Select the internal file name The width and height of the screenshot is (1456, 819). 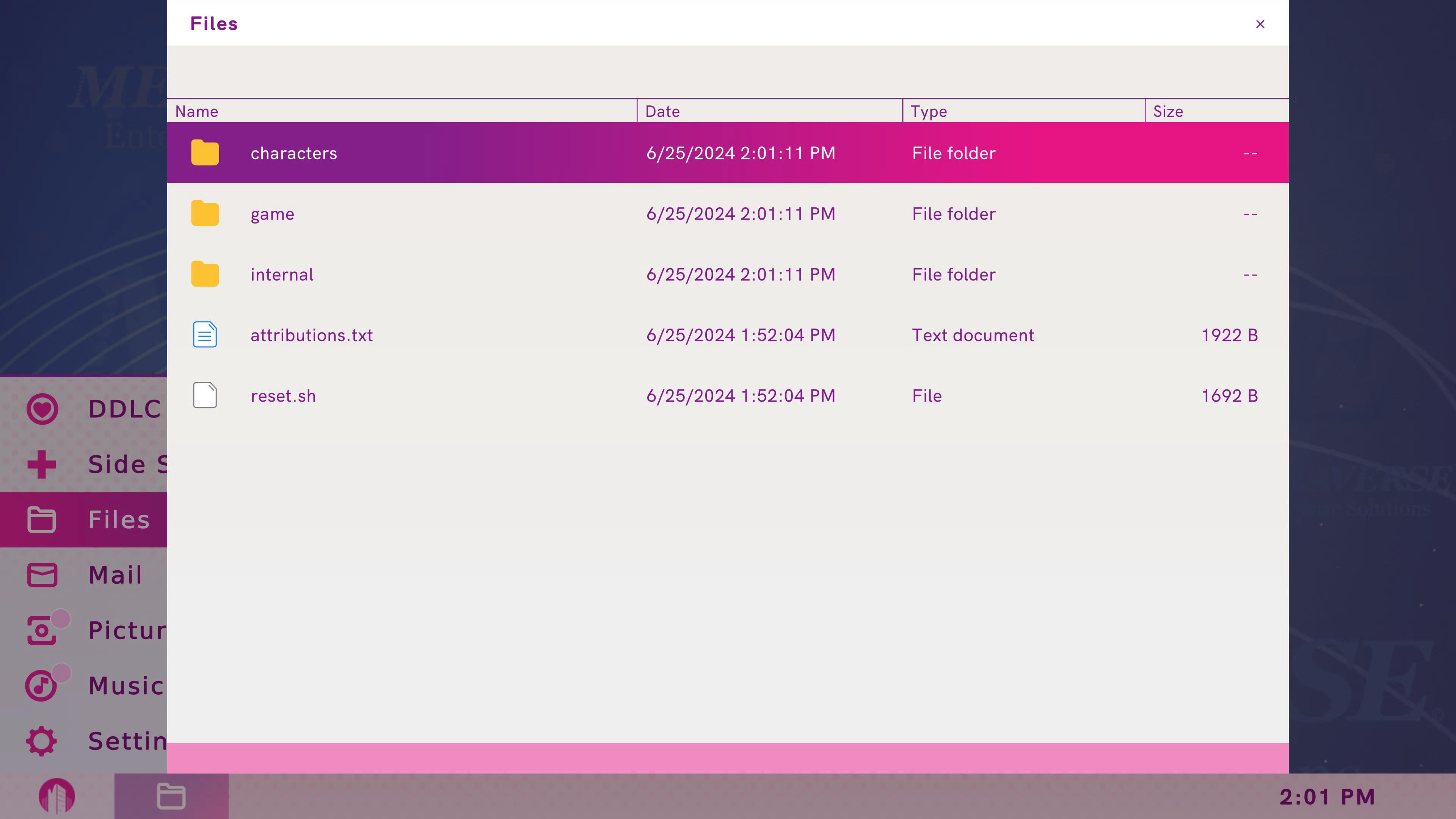[281, 274]
